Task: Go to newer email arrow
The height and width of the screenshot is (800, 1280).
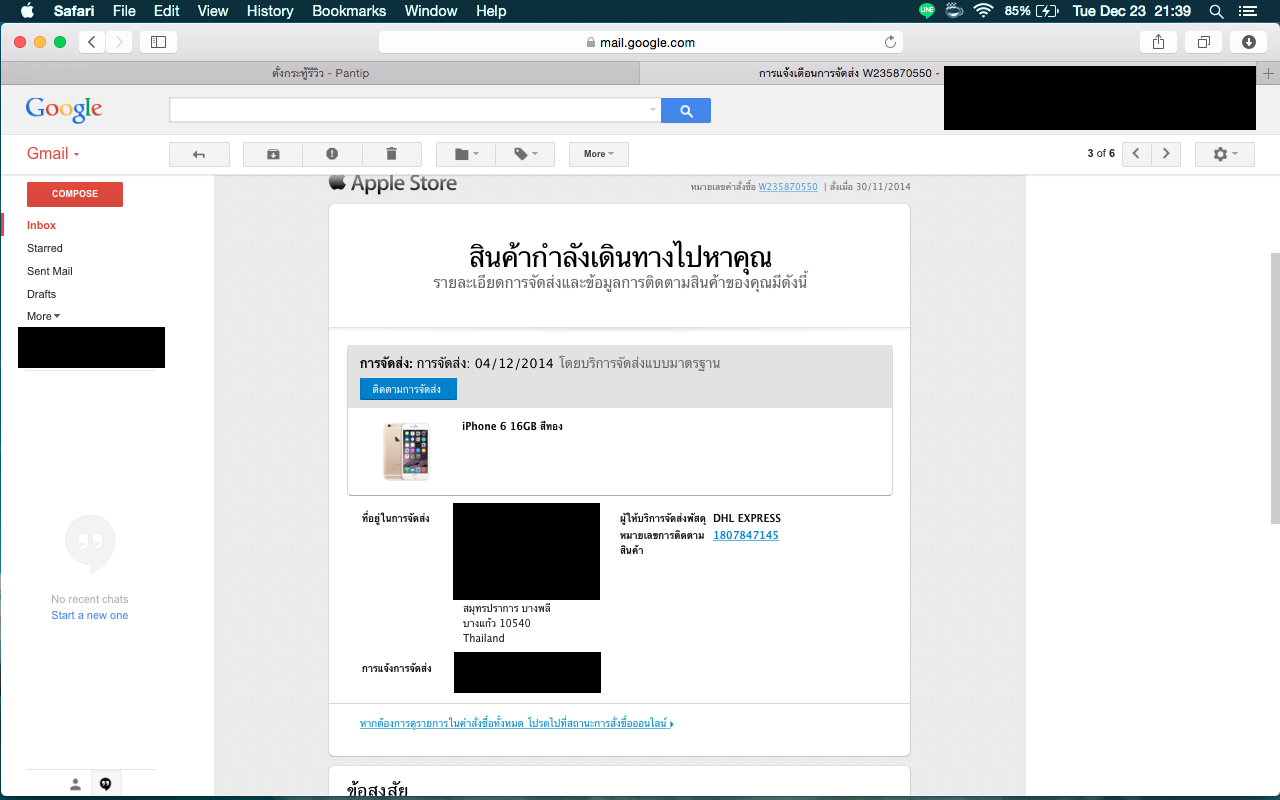Action: point(1136,154)
